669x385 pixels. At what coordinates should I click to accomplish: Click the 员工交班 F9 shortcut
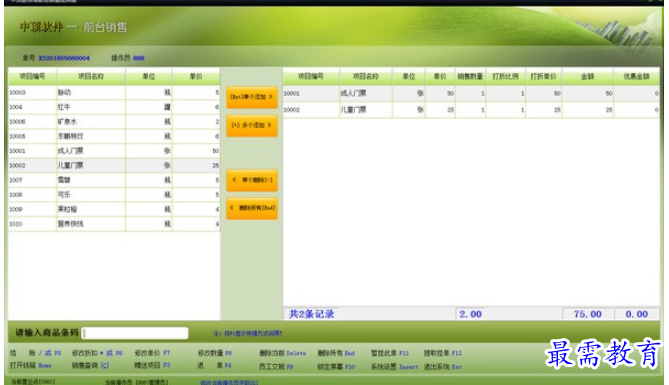click(x=276, y=366)
